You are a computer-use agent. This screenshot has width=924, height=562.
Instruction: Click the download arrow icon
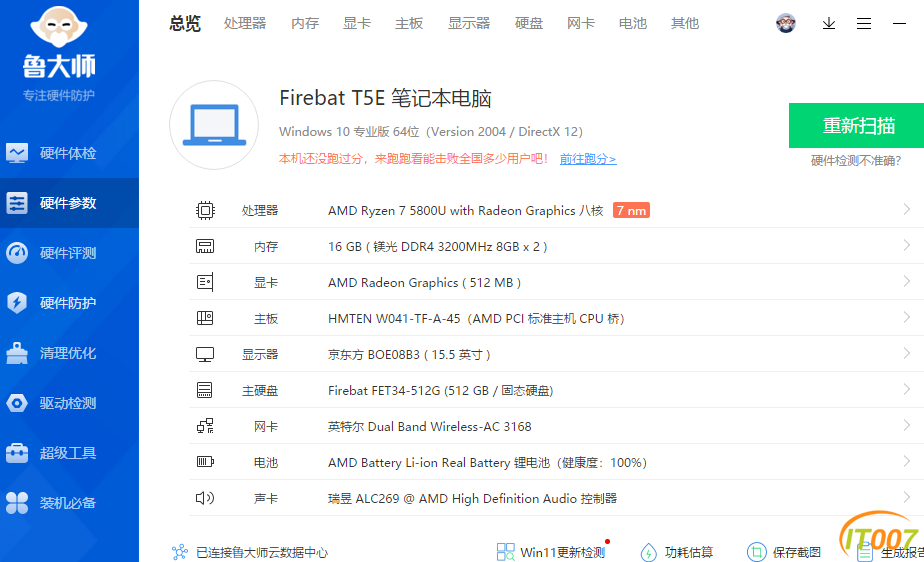point(829,24)
